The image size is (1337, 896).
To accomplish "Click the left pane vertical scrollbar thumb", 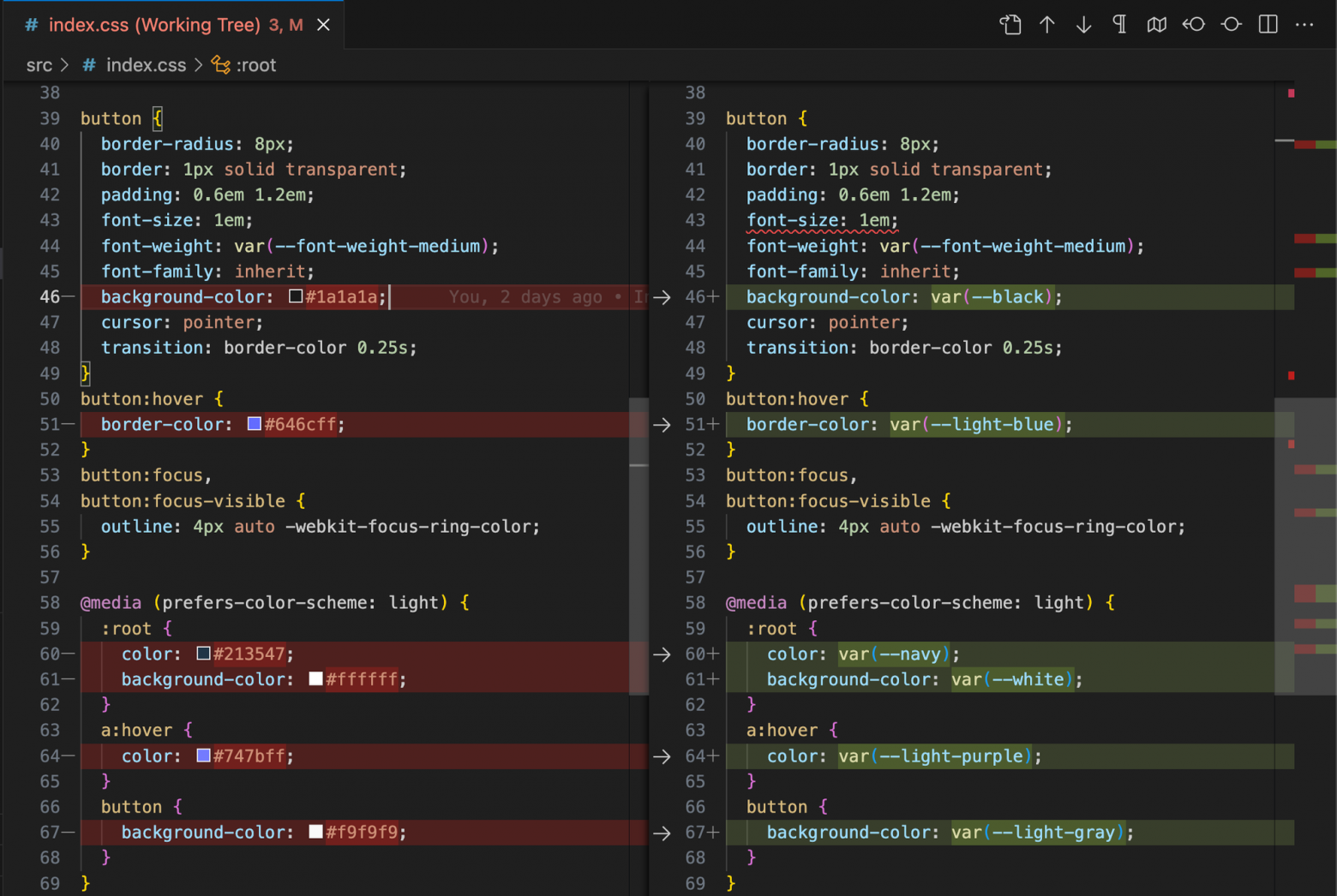I will (x=639, y=547).
